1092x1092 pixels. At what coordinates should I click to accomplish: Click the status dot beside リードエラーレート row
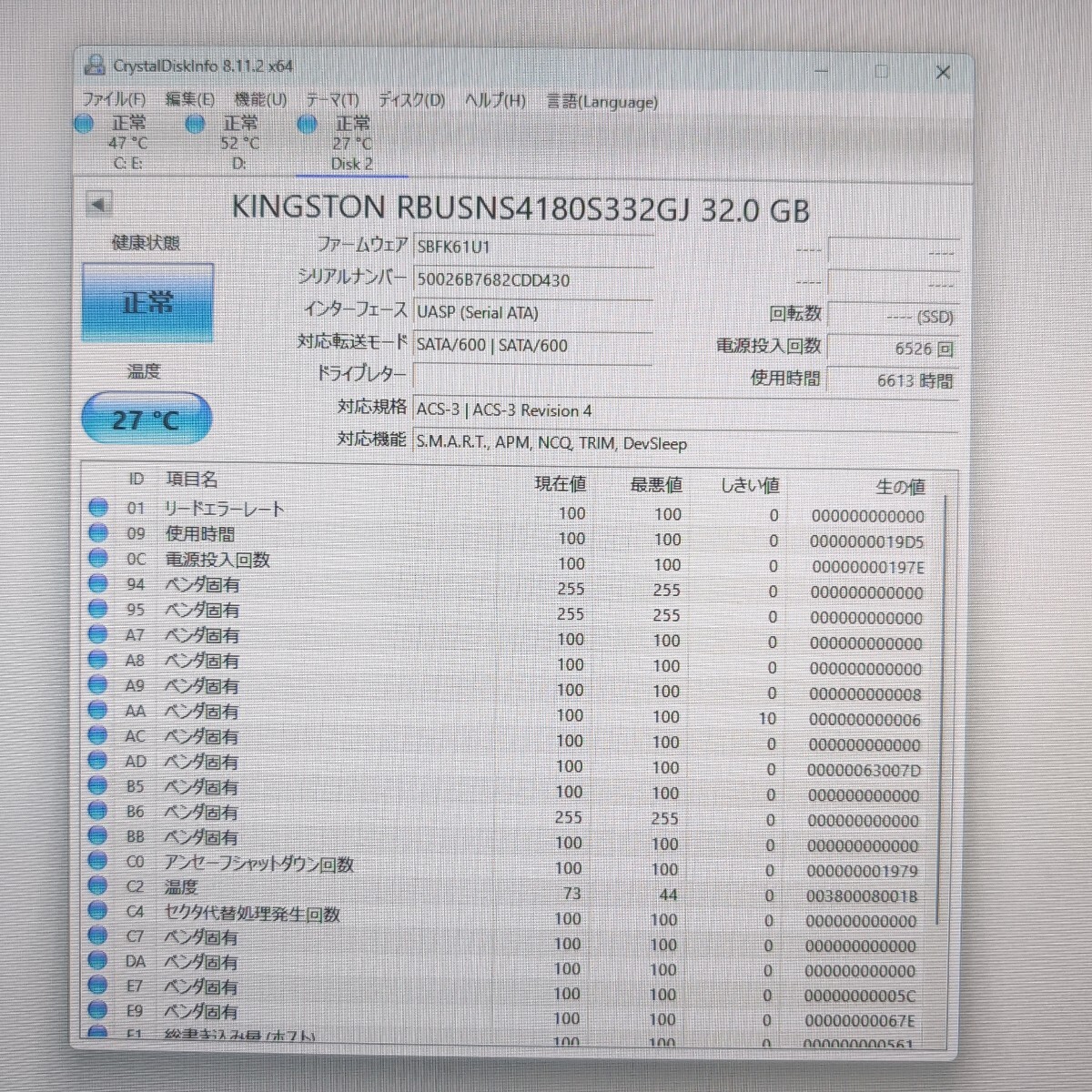pyautogui.click(x=98, y=509)
